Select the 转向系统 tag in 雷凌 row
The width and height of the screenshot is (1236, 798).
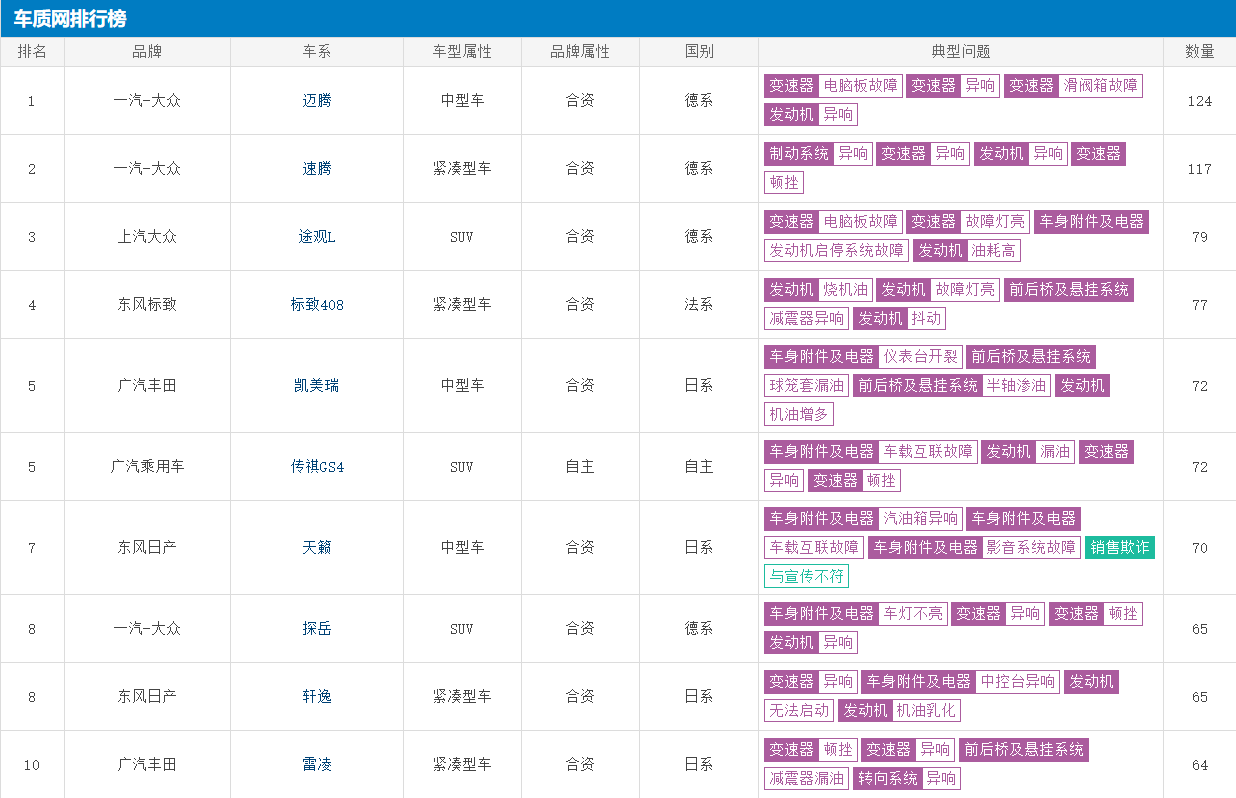(x=886, y=779)
